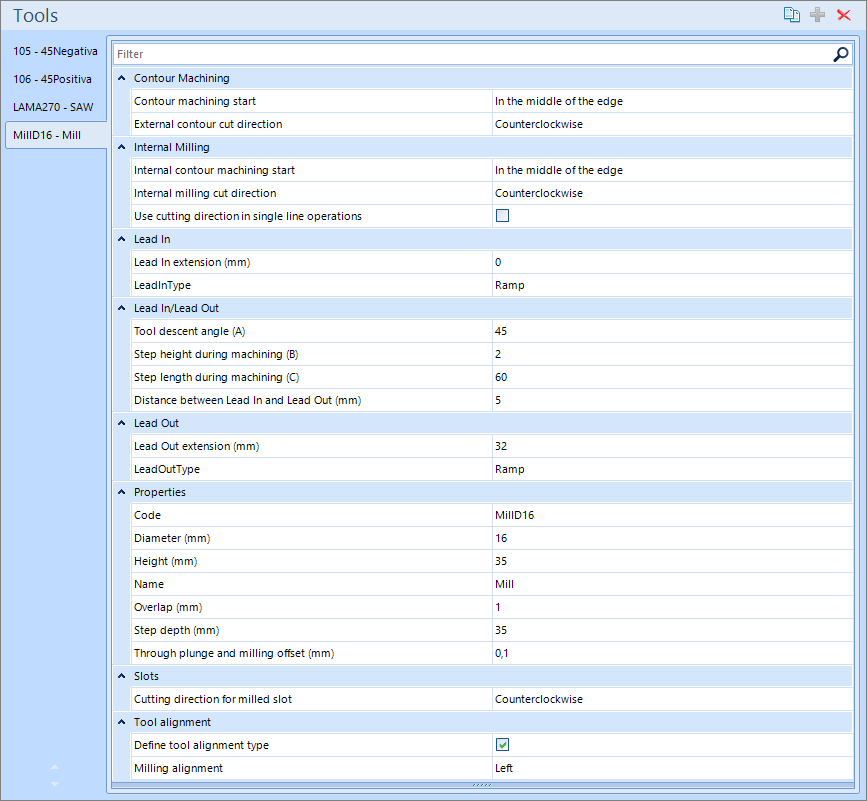Collapse the Contour Machining section
This screenshot has height=801, width=867.
[x=122, y=78]
